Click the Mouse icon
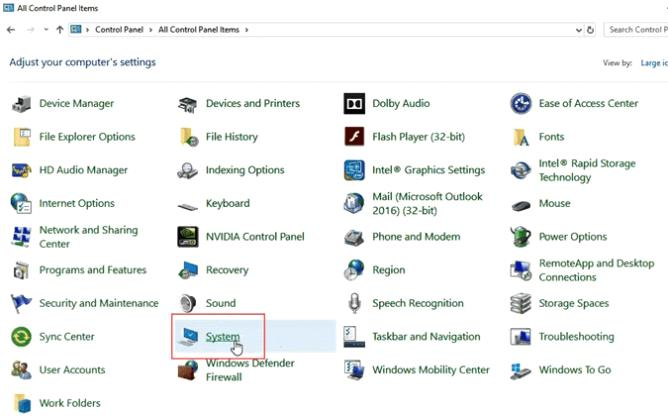 [521, 206]
